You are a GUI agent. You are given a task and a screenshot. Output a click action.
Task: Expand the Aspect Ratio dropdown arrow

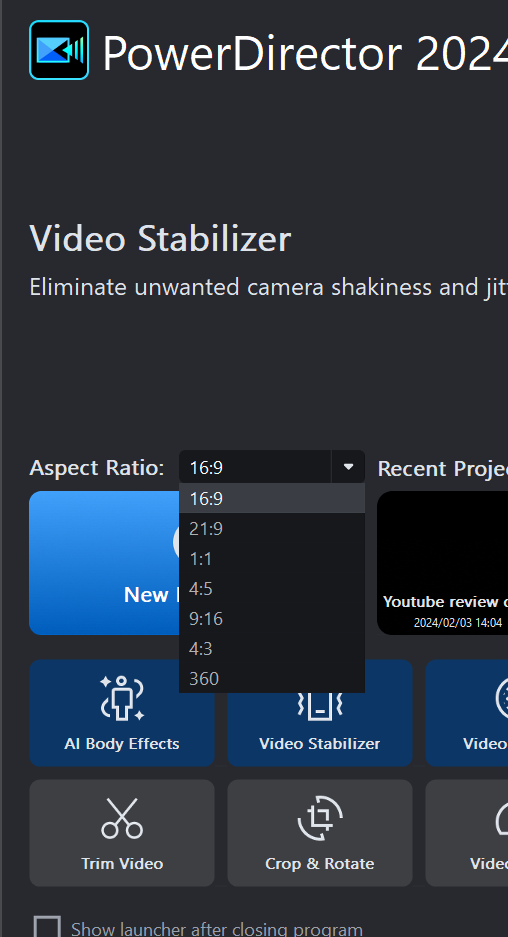click(348, 467)
